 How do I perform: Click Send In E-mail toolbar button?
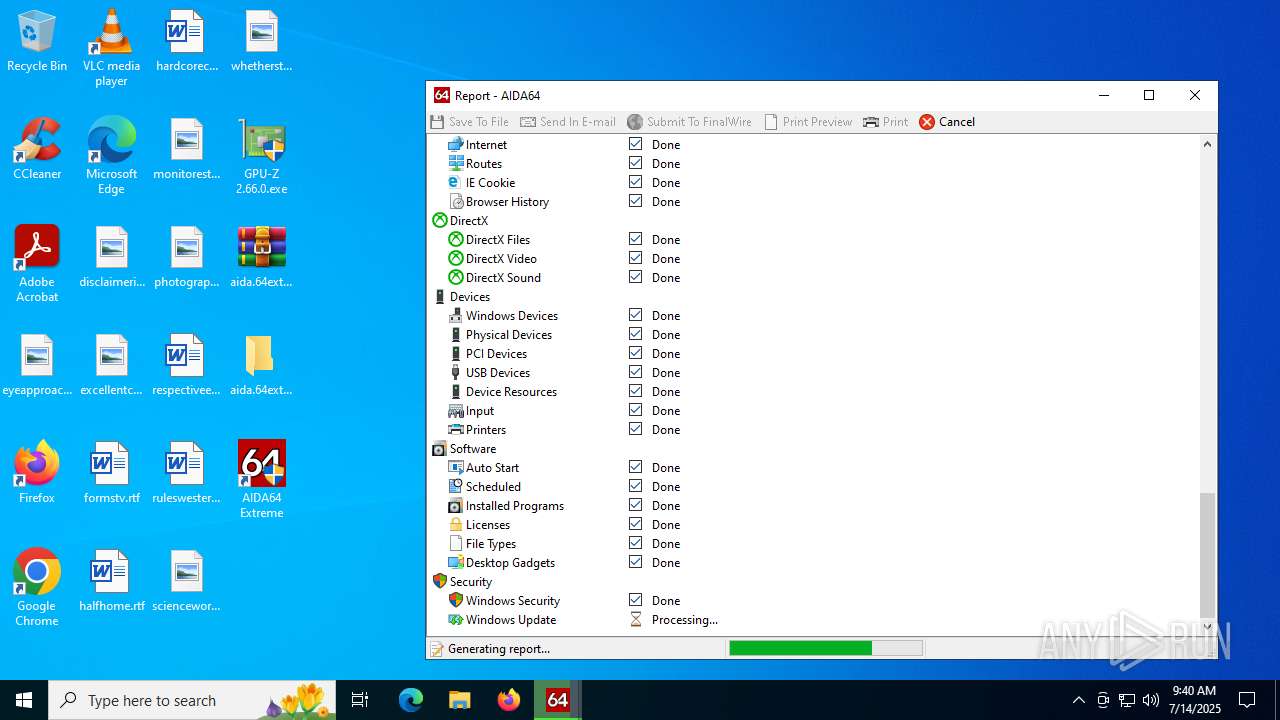click(568, 122)
